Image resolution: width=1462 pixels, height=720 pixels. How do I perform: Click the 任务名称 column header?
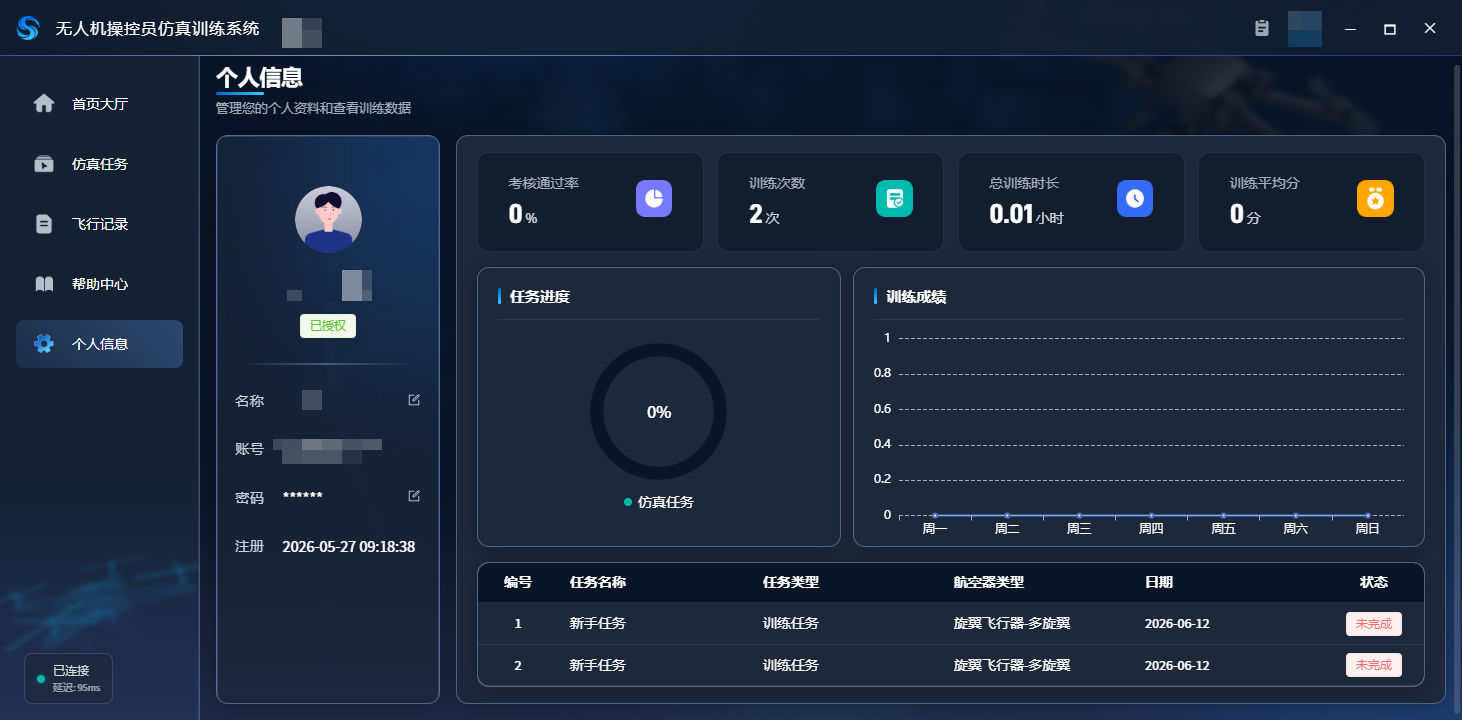(598, 582)
